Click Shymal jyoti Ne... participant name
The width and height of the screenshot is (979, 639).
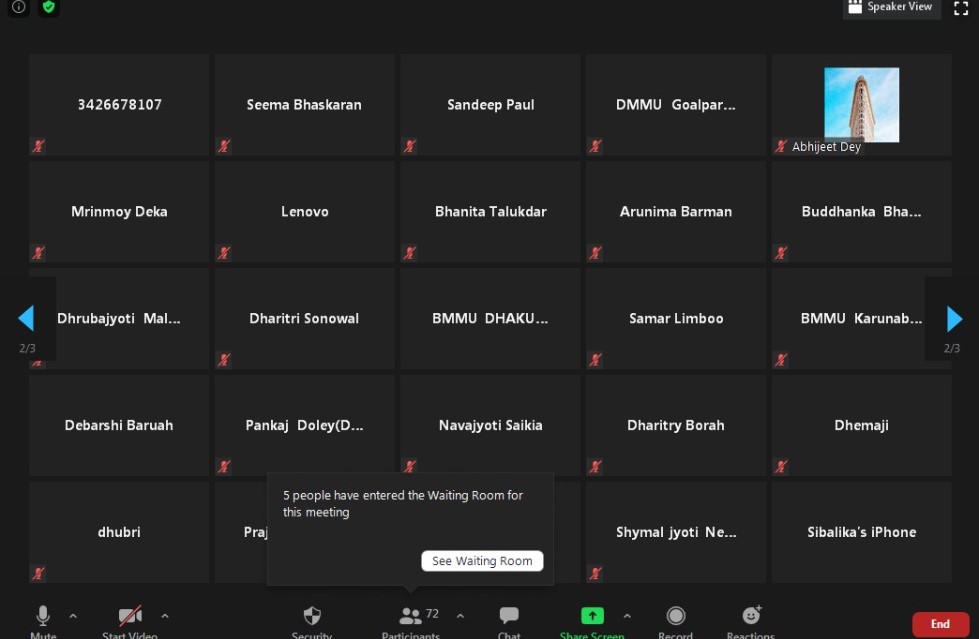676,532
